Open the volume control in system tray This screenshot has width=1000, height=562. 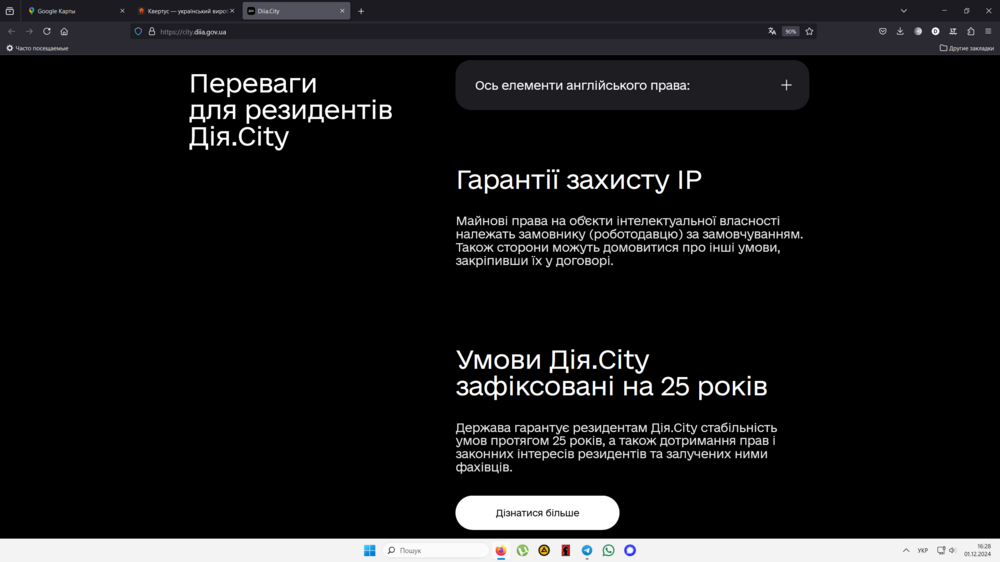point(952,551)
